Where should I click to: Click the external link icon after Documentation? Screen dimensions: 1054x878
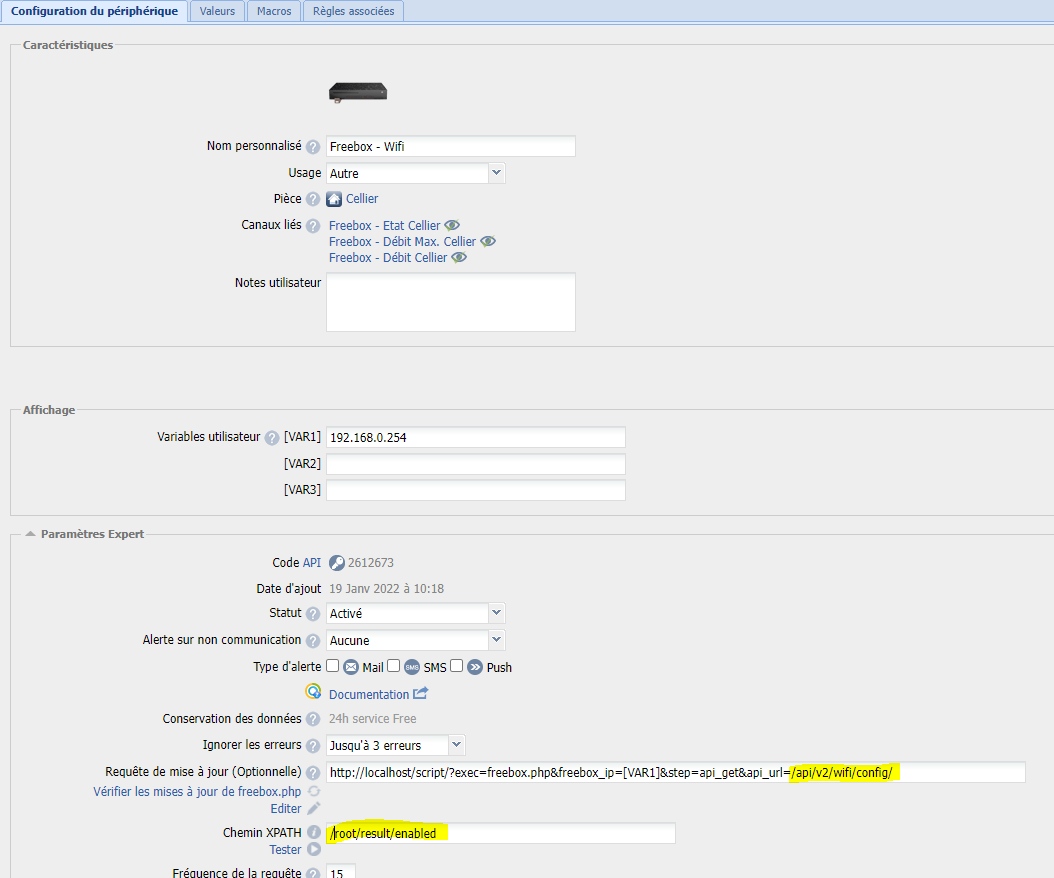pyautogui.click(x=420, y=694)
